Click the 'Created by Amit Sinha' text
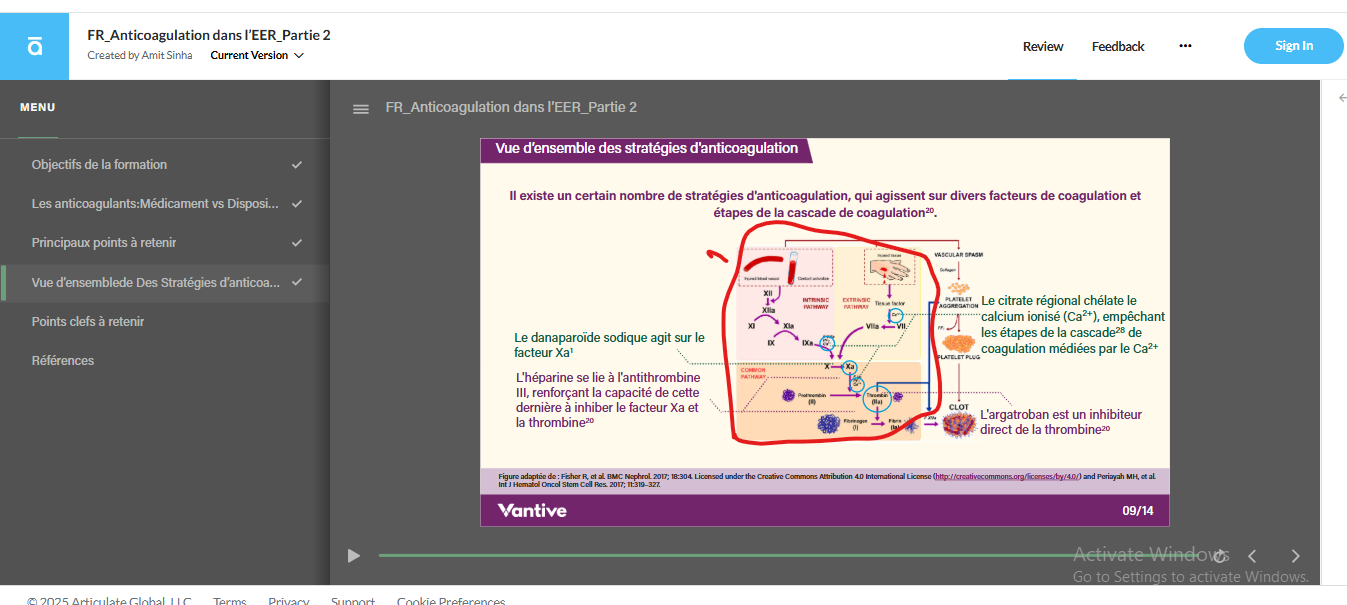1347x605 pixels. pyautogui.click(x=140, y=56)
